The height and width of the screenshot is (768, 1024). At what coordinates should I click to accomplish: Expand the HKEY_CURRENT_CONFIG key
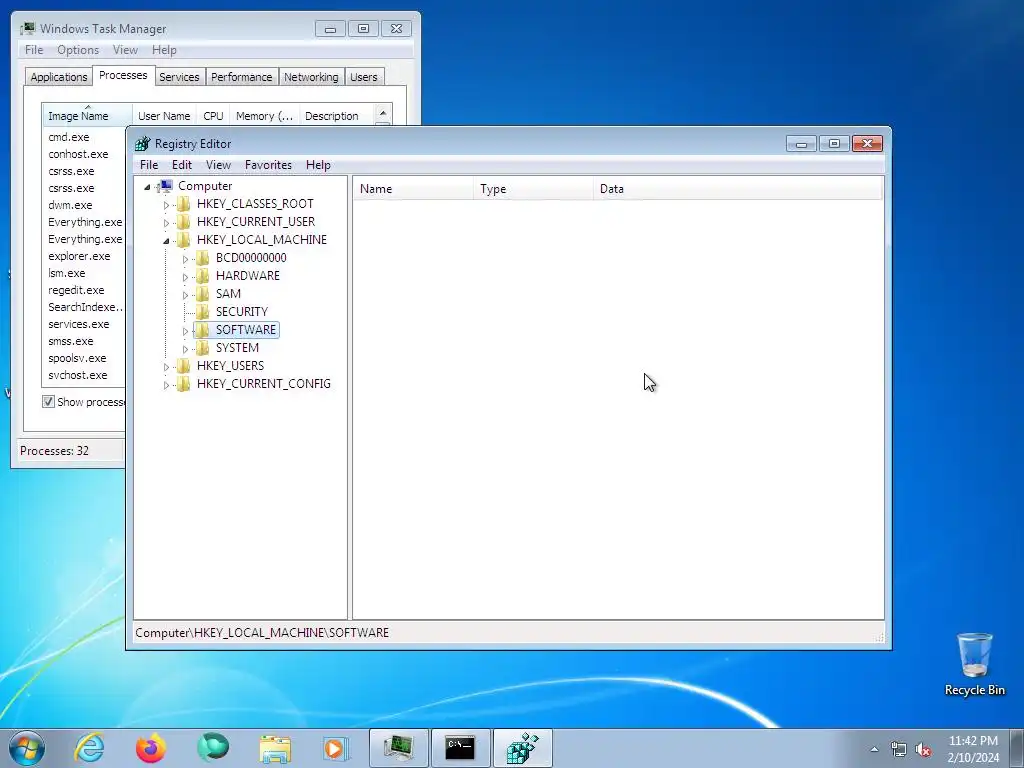(166, 385)
